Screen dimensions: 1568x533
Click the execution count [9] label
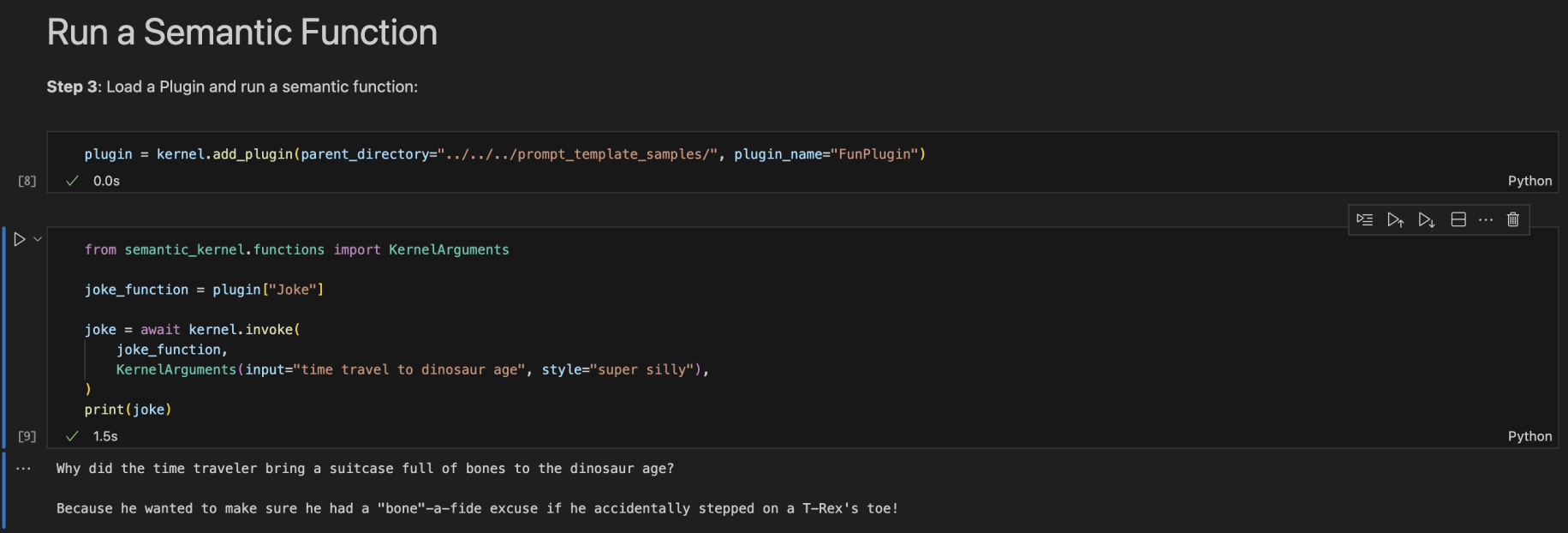coord(27,436)
